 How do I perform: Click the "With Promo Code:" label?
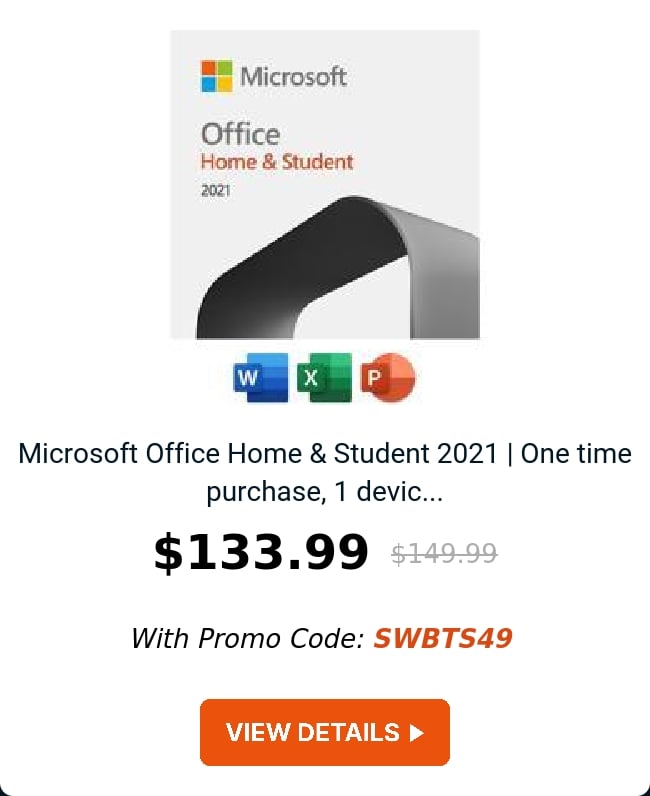(247, 638)
